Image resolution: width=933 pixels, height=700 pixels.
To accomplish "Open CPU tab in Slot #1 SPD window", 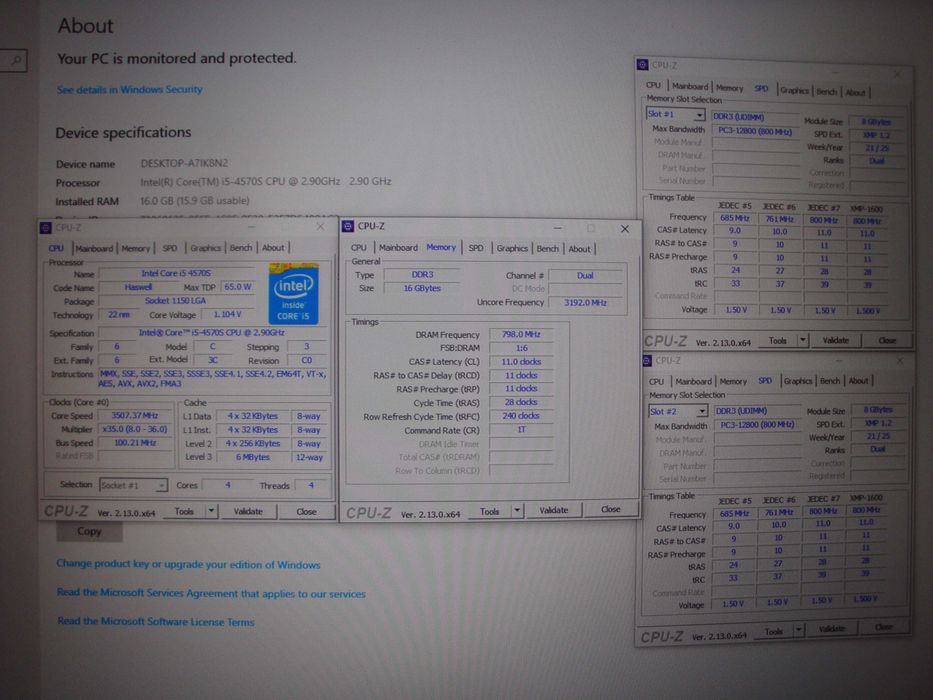I will coord(653,86).
